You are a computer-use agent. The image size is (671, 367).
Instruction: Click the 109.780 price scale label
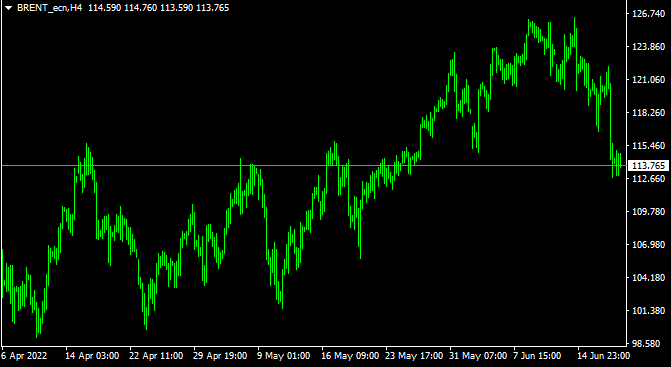649,211
